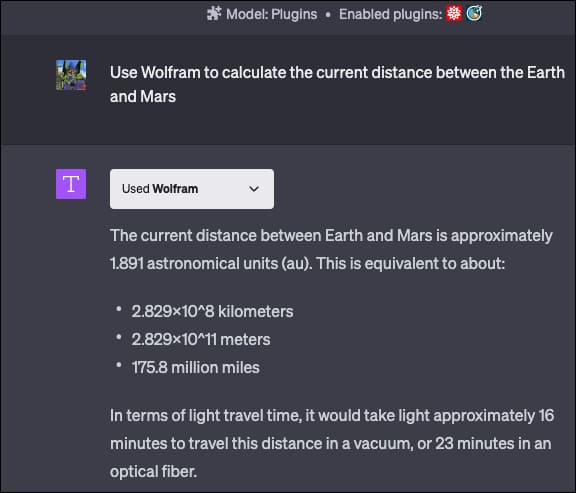Click the bold Wolfram word in the dropdown
Viewport: 576px width, 493px height.
(175, 189)
